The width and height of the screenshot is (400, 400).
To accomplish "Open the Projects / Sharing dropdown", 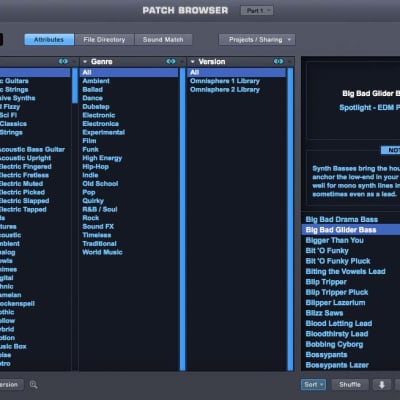I will point(257,40).
